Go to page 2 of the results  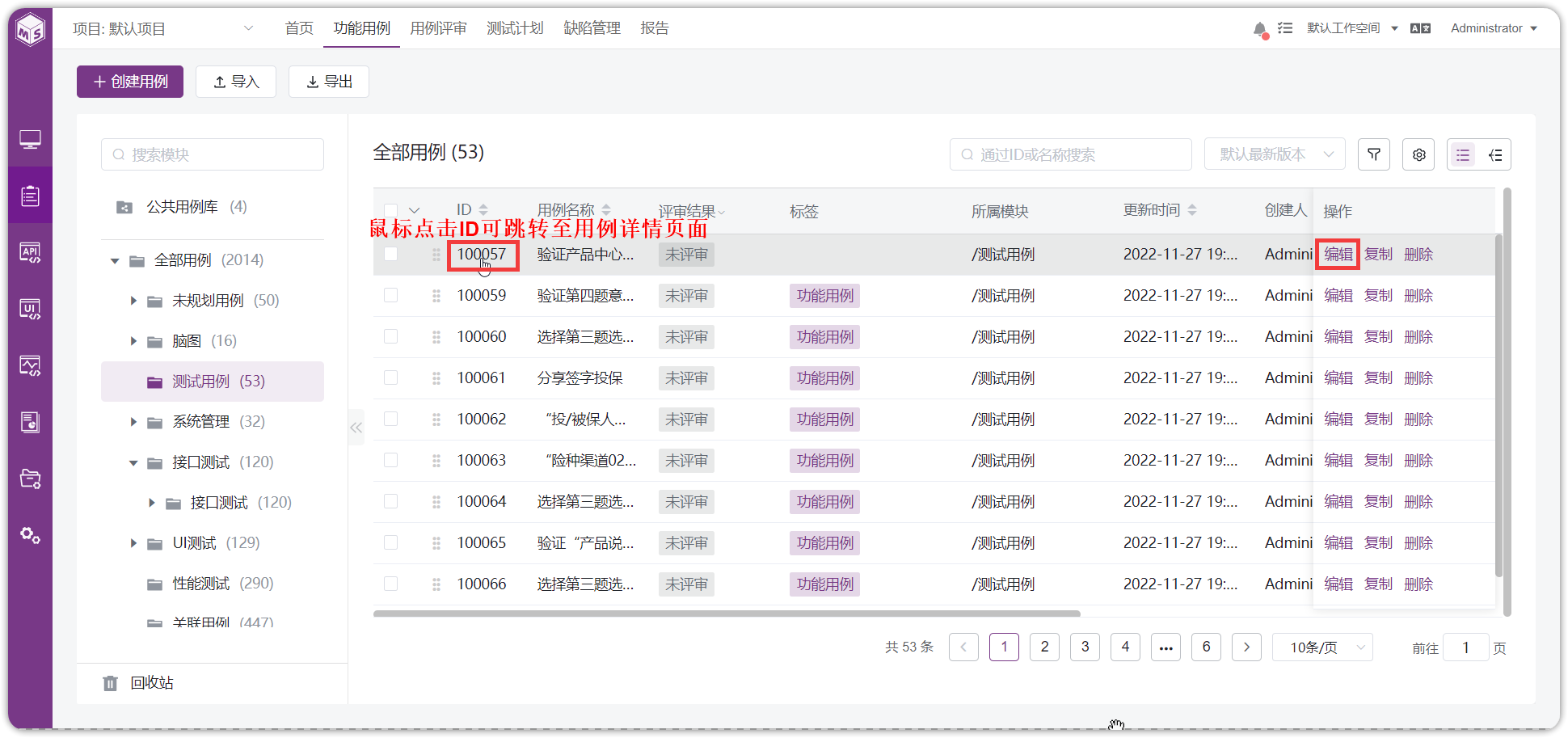[x=1044, y=647]
